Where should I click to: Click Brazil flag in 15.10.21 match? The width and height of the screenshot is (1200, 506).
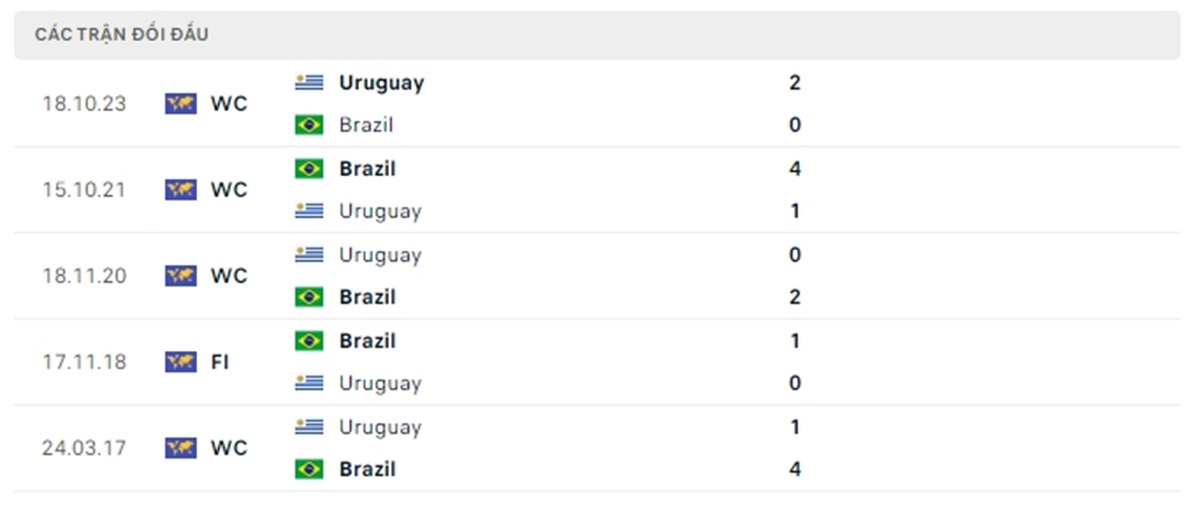(309, 169)
